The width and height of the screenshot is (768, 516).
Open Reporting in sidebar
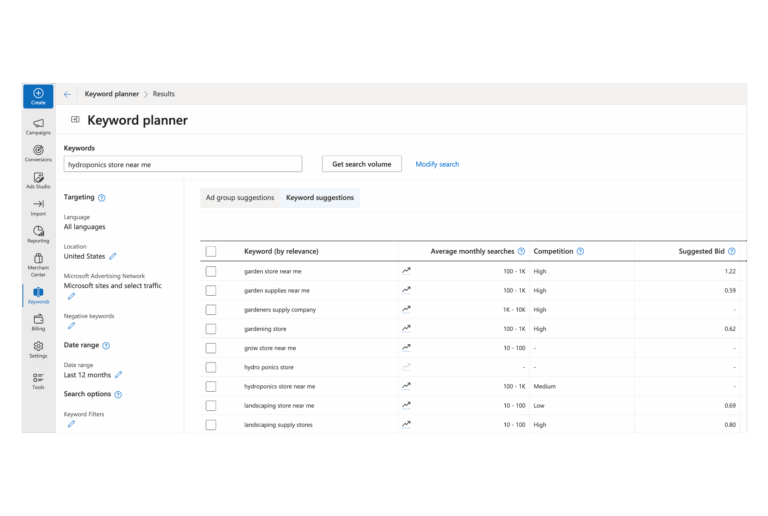click(x=38, y=235)
